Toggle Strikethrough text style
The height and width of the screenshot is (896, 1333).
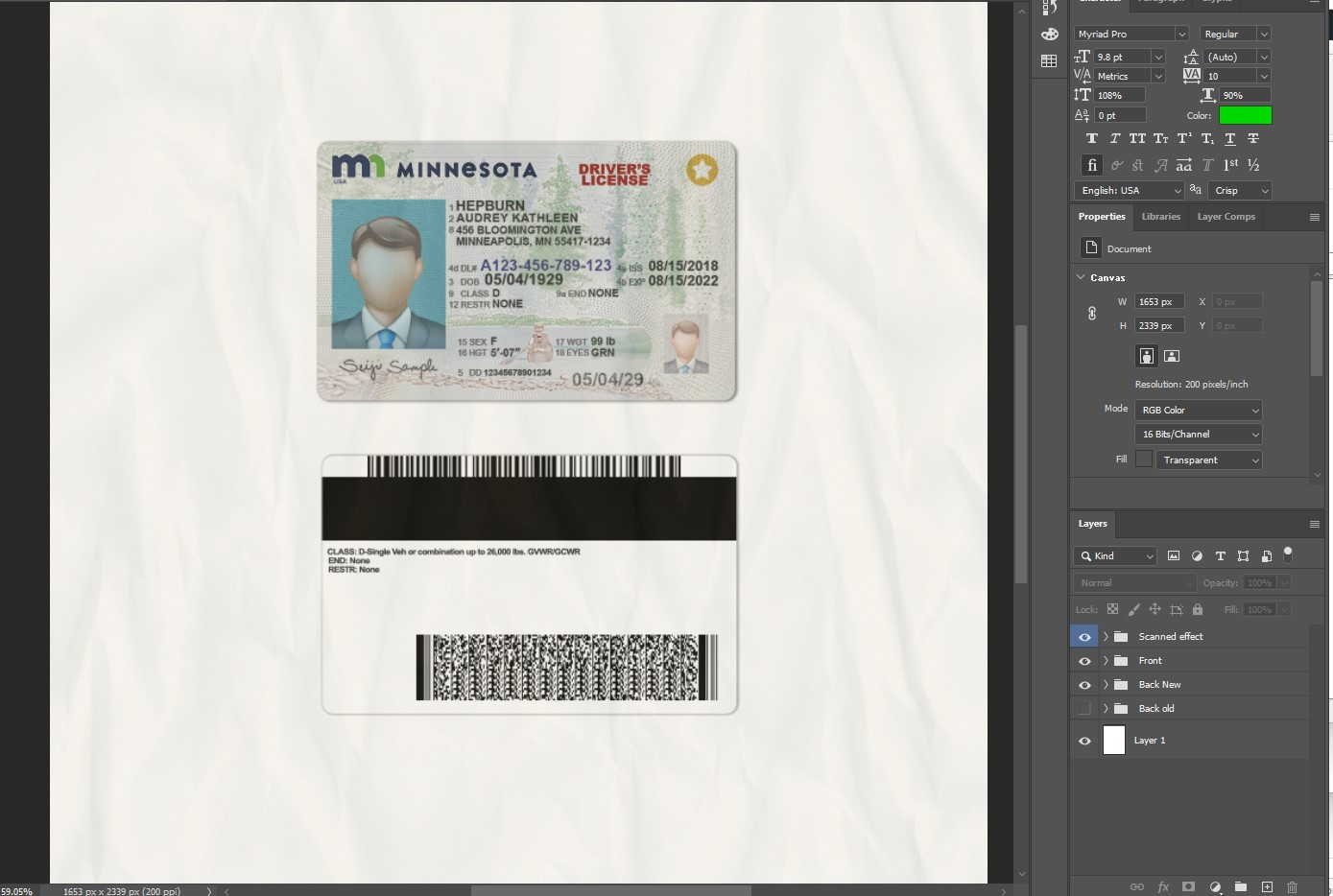(1253, 138)
